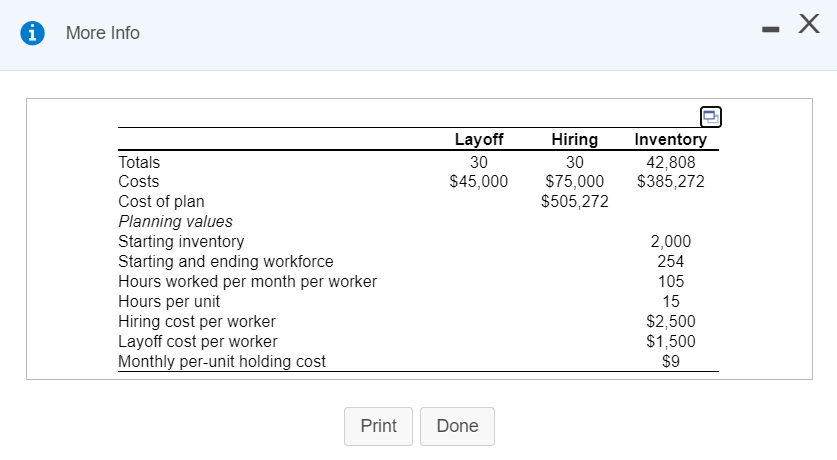The image size is (837, 460).
Task: Select Hiring cost per worker label
Action: tap(197, 321)
